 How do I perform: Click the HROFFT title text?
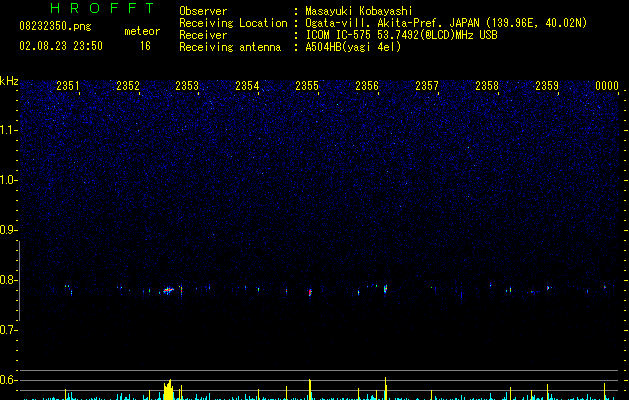(102, 8)
